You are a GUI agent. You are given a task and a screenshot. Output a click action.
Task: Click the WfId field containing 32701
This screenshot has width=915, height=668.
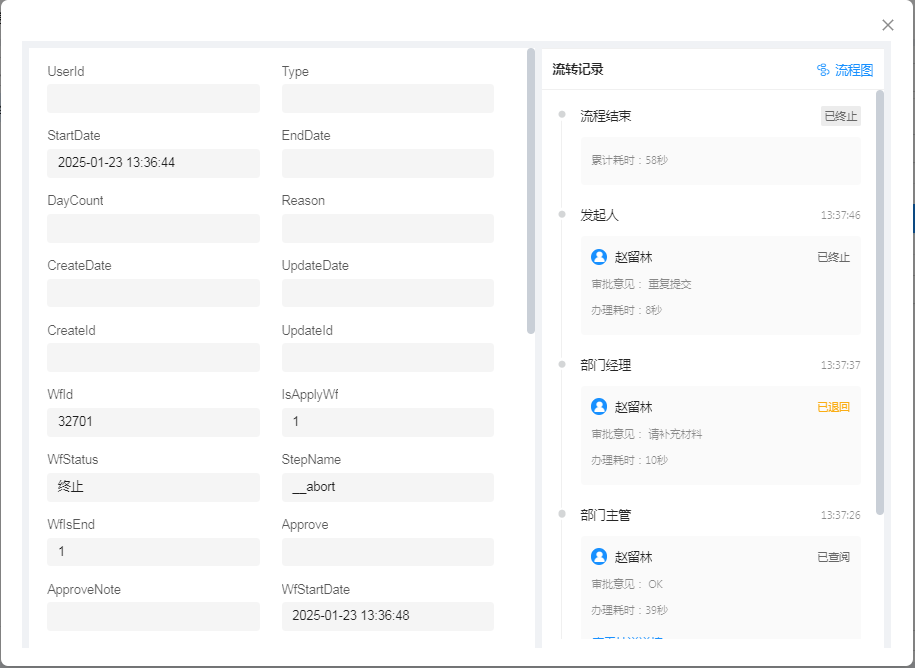[153, 422]
